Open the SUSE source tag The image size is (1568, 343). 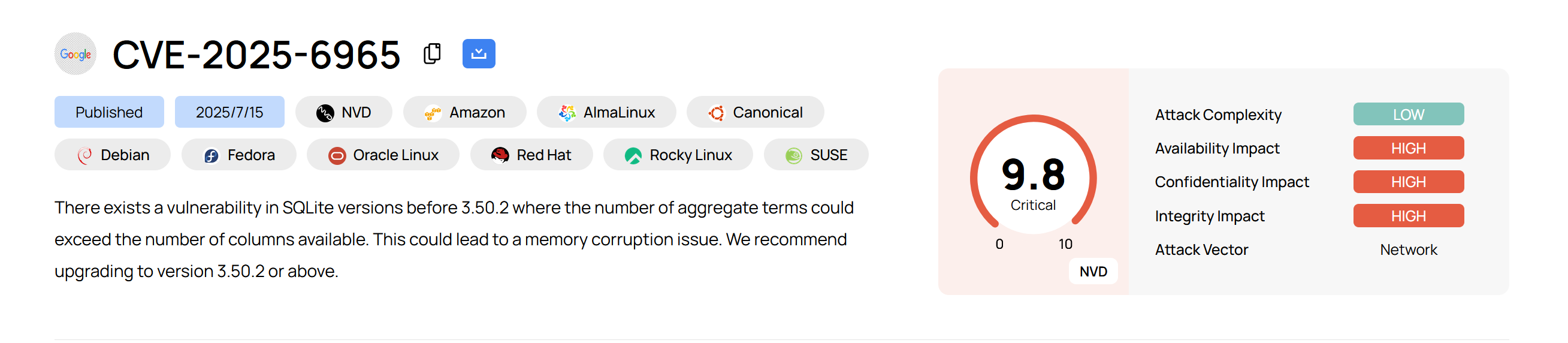(x=815, y=155)
